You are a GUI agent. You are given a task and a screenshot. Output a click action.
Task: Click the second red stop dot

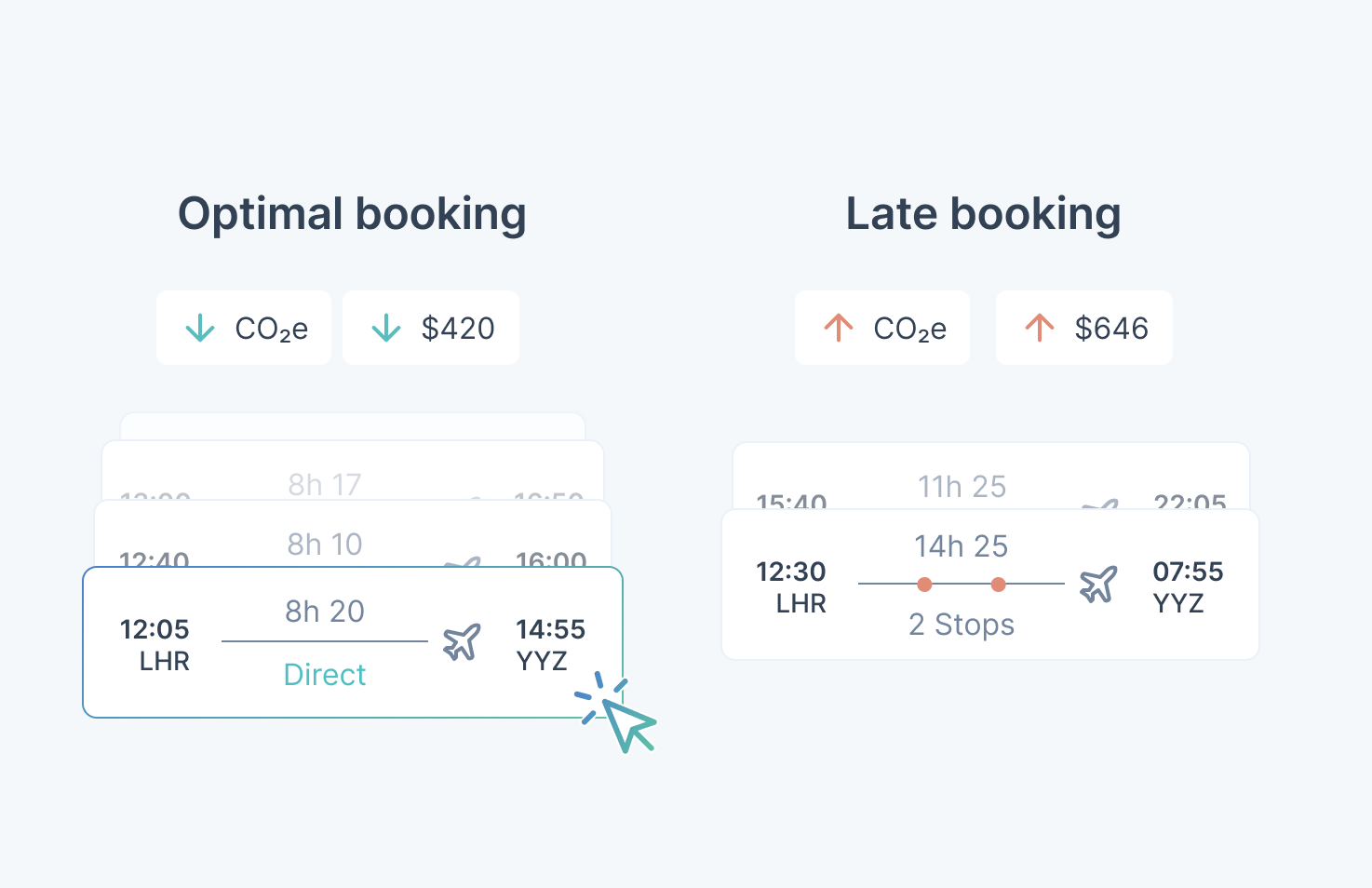click(x=998, y=585)
